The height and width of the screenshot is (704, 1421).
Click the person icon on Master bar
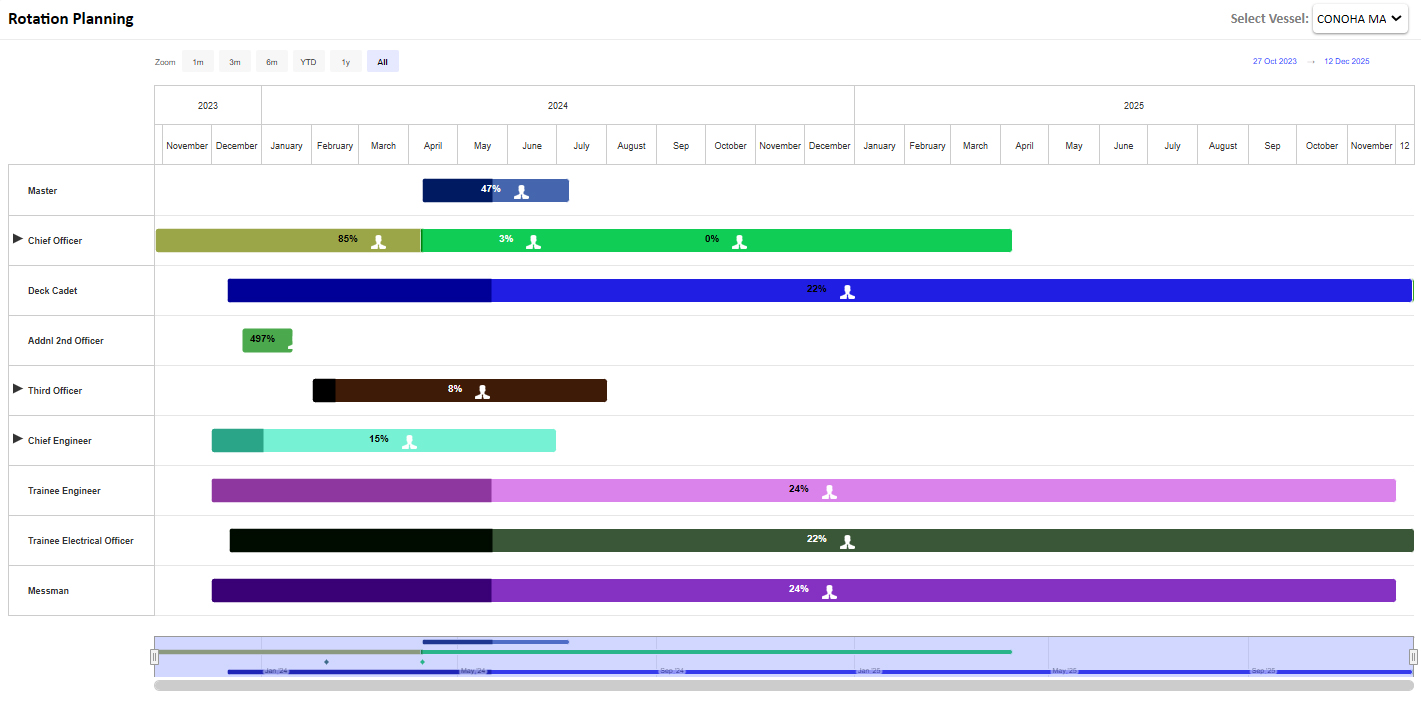pyautogui.click(x=521, y=192)
